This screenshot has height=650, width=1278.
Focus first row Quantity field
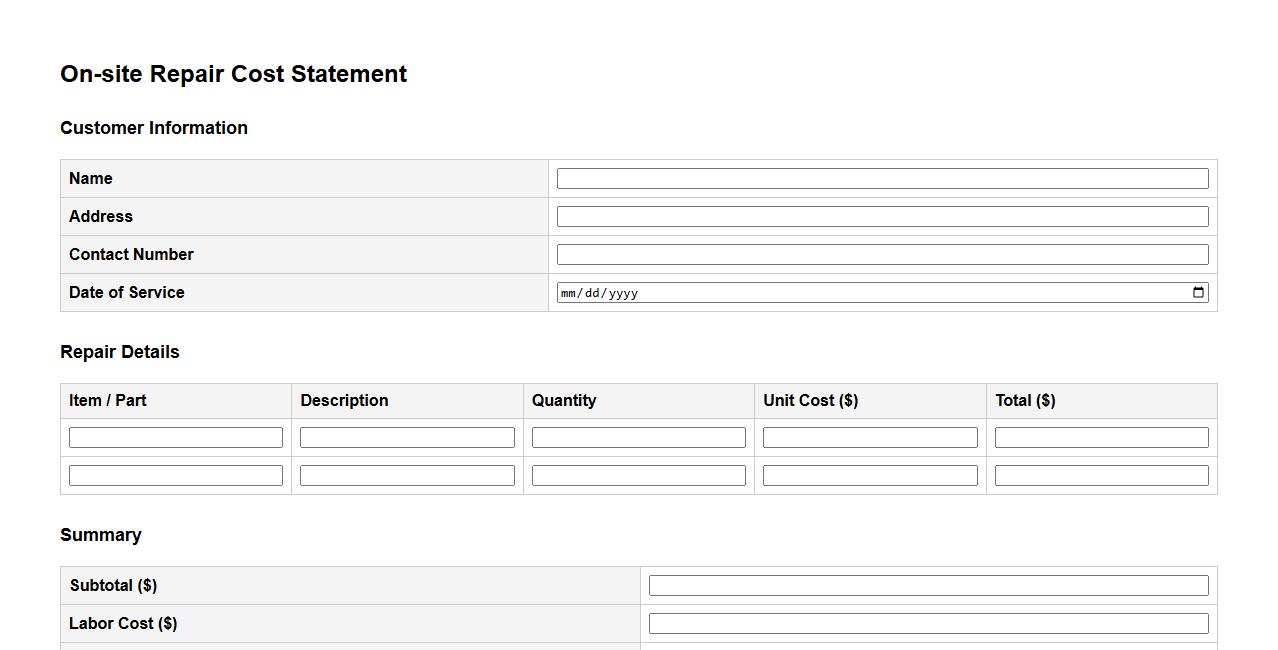638,438
